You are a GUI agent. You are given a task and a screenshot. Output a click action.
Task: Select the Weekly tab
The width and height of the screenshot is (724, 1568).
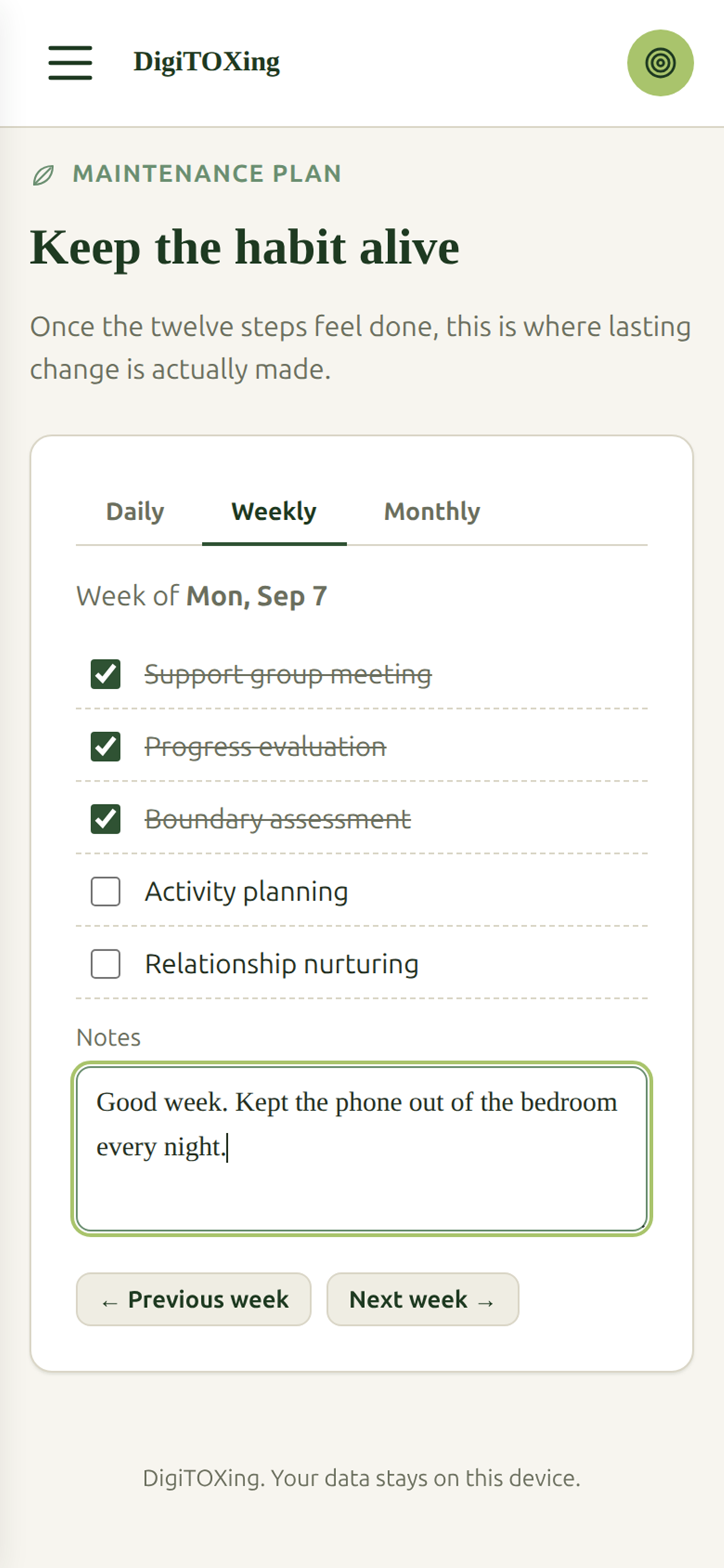tap(274, 512)
